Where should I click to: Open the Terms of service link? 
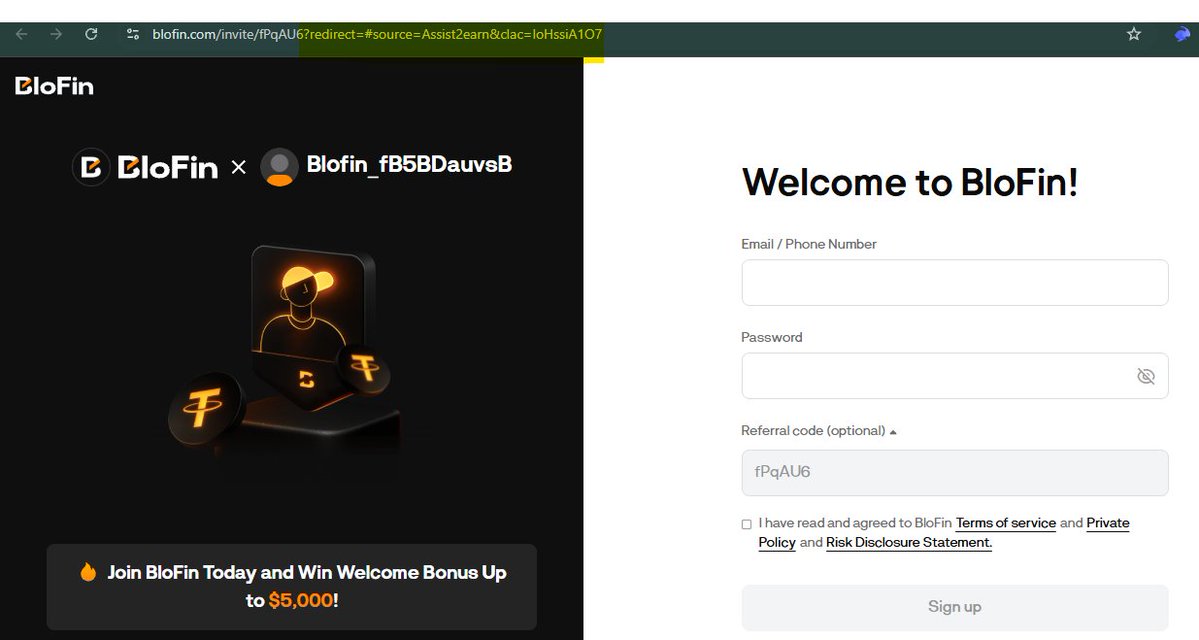tap(1005, 522)
